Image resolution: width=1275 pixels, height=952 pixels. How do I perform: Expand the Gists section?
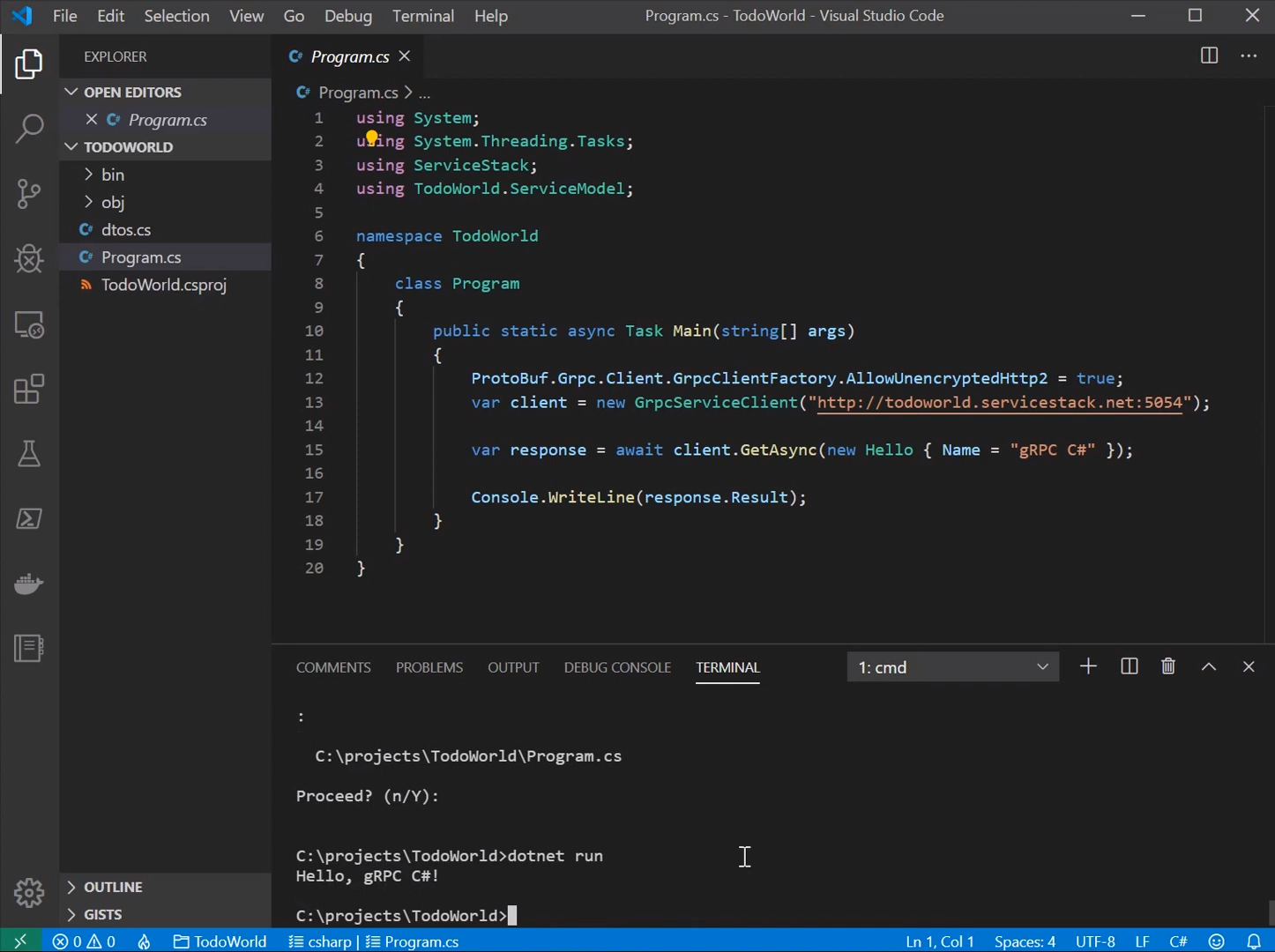(x=166, y=914)
